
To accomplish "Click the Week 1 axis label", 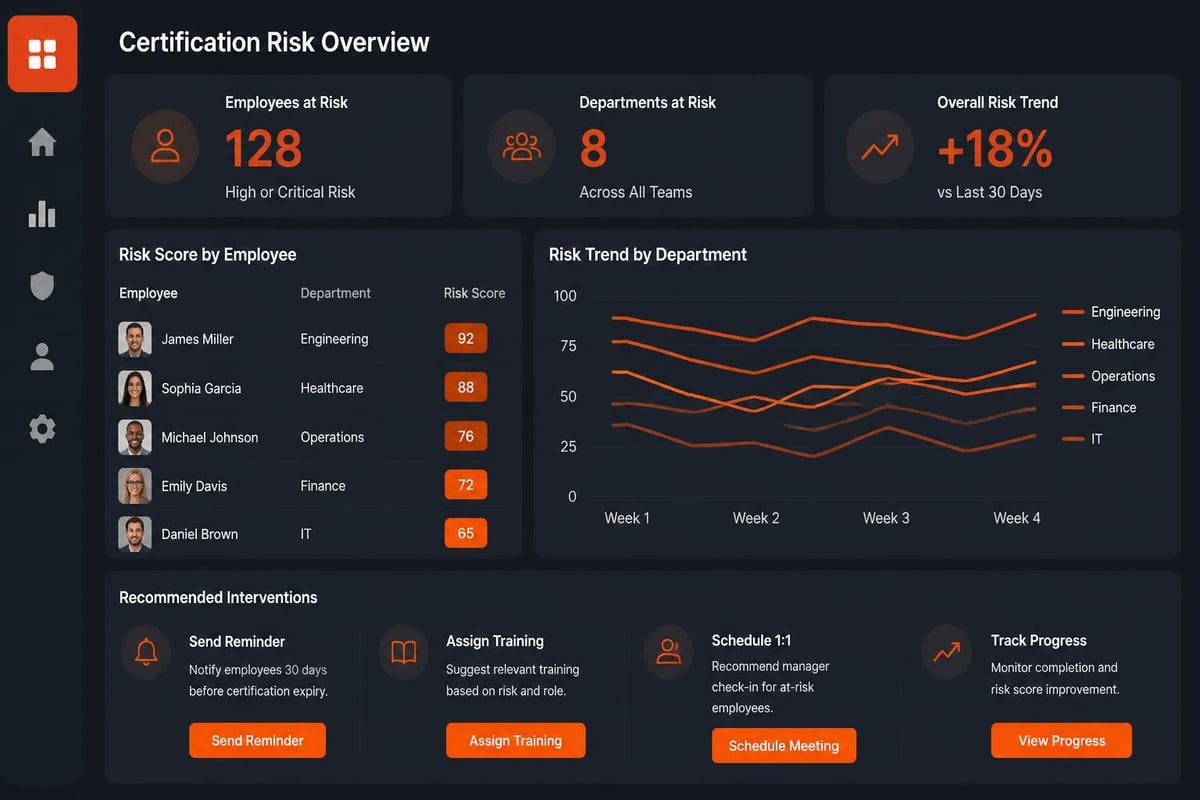I will pyautogui.click(x=627, y=518).
